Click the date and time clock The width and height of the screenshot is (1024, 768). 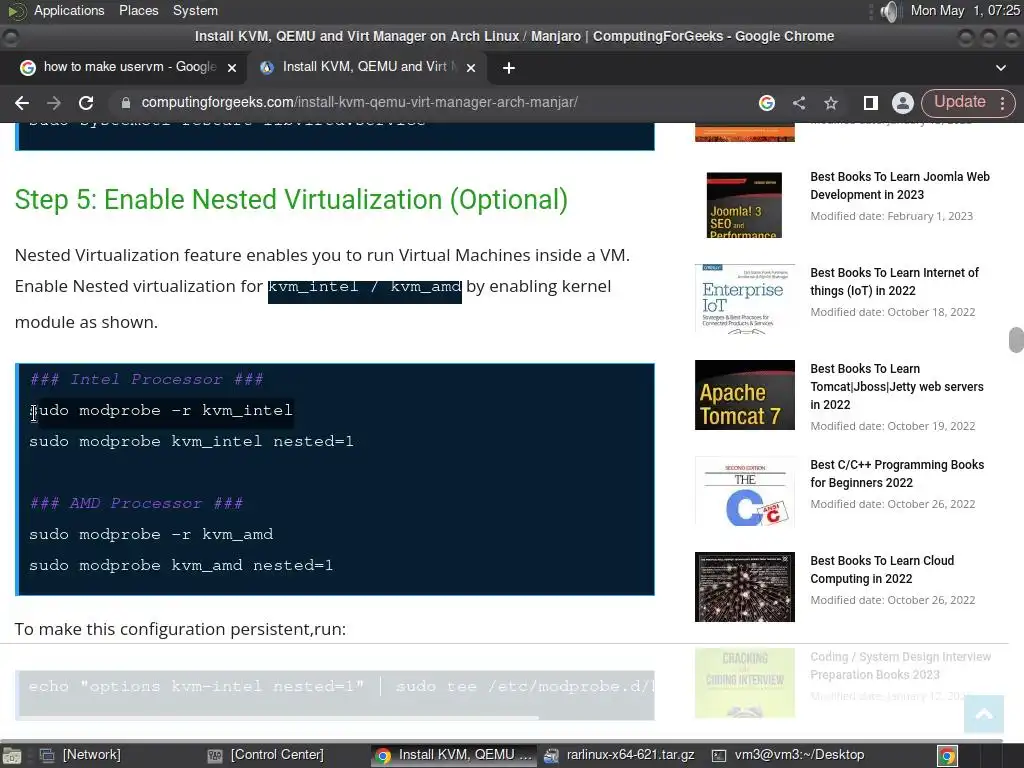pyautogui.click(x=965, y=10)
